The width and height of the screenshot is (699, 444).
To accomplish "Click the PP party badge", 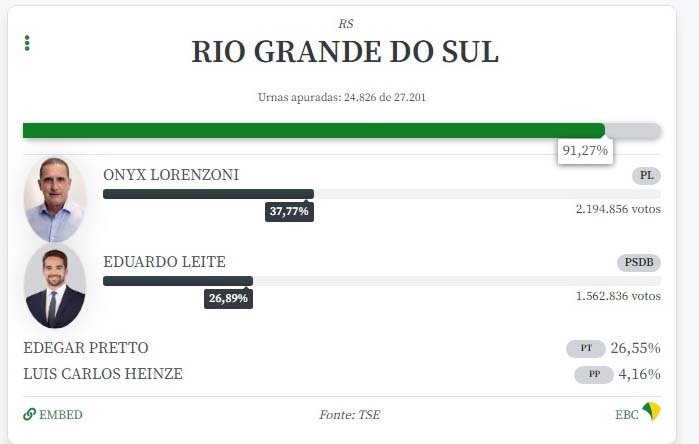I will point(593,375).
